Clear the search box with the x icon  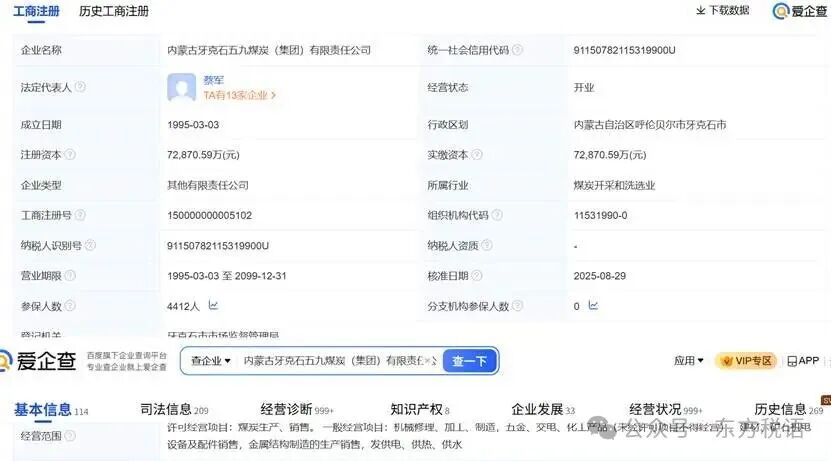(x=428, y=361)
